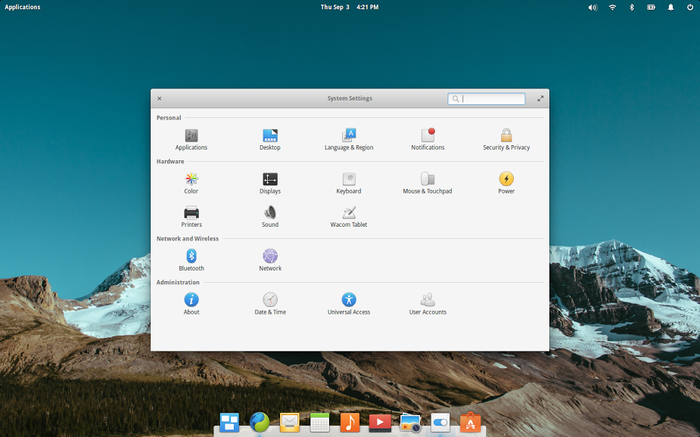Viewport: 700px width, 437px height.
Task: Open Universal Access settings
Action: (349, 304)
